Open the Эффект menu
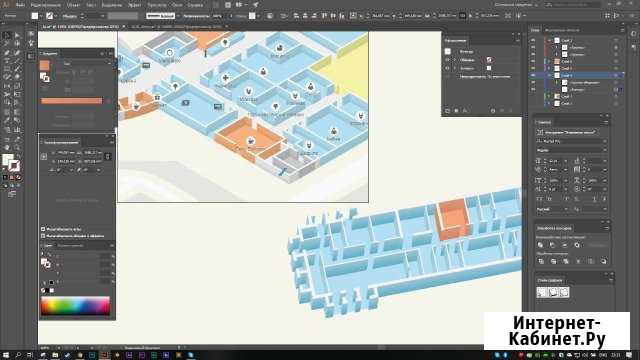This screenshot has width=640, height=360. [135, 5]
